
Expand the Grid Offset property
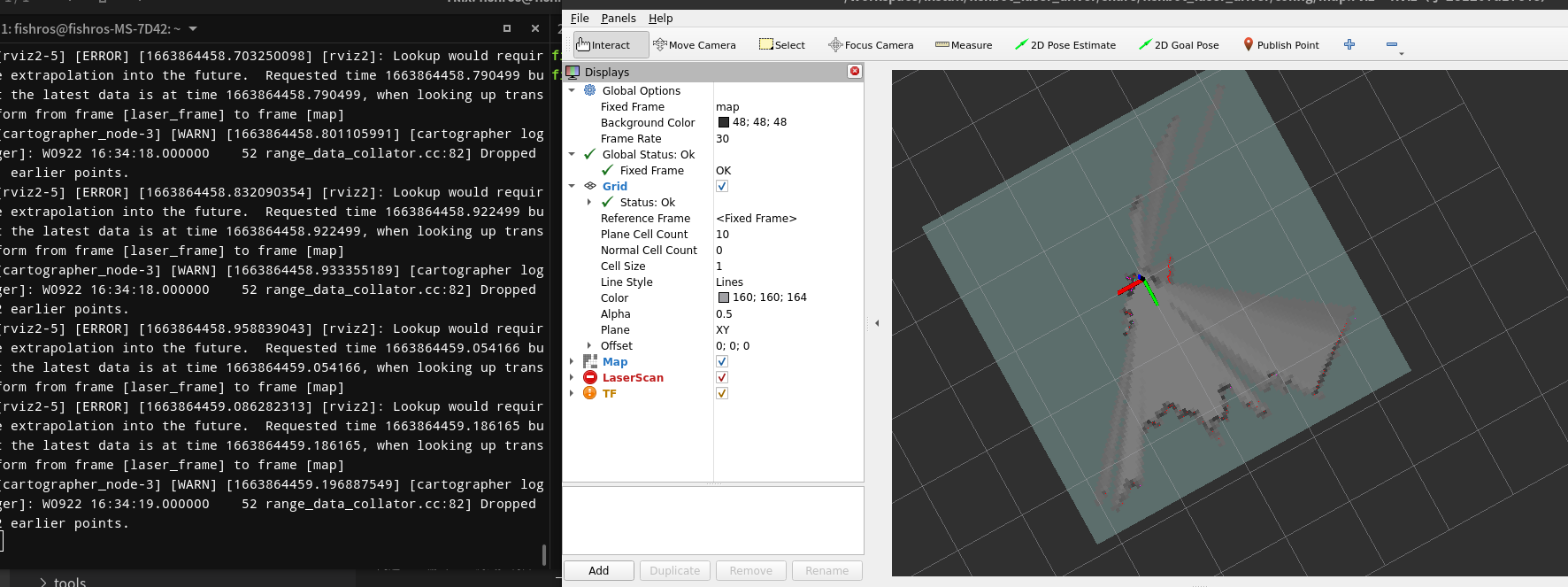[589, 345]
